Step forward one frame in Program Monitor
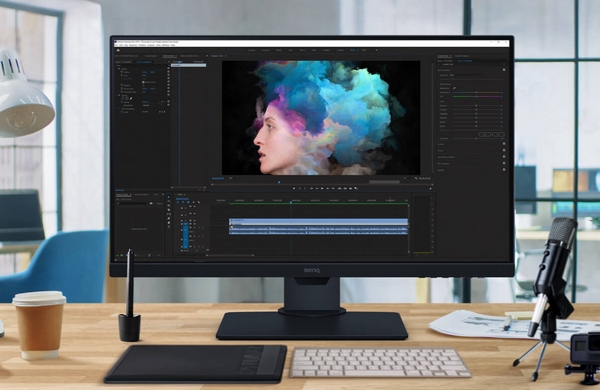 click(328, 188)
